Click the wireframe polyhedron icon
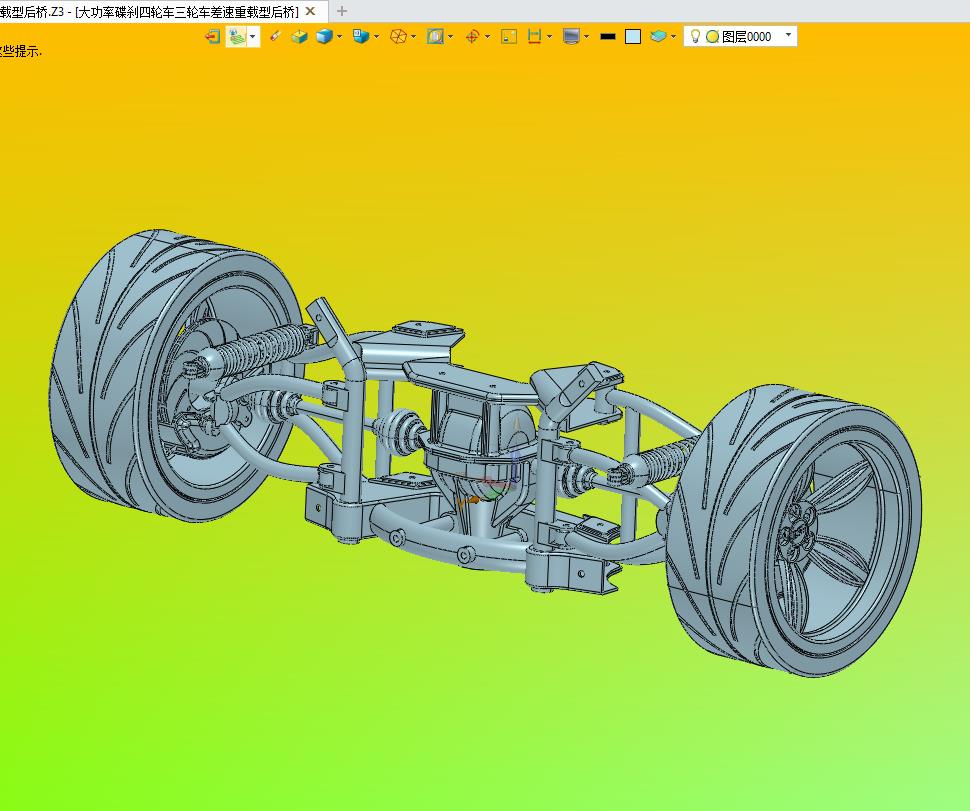The width and height of the screenshot is (970, 811). 398,36
